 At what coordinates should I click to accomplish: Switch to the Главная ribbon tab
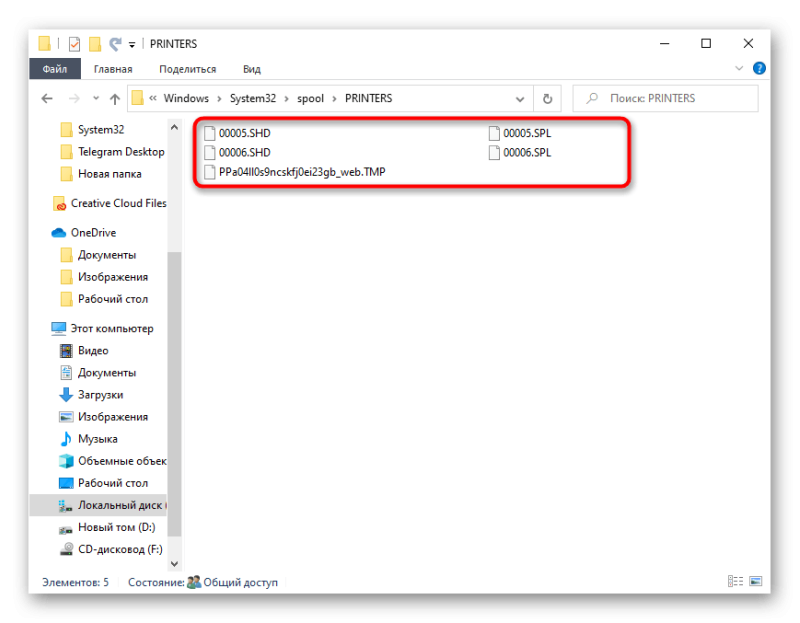(113, 69)
